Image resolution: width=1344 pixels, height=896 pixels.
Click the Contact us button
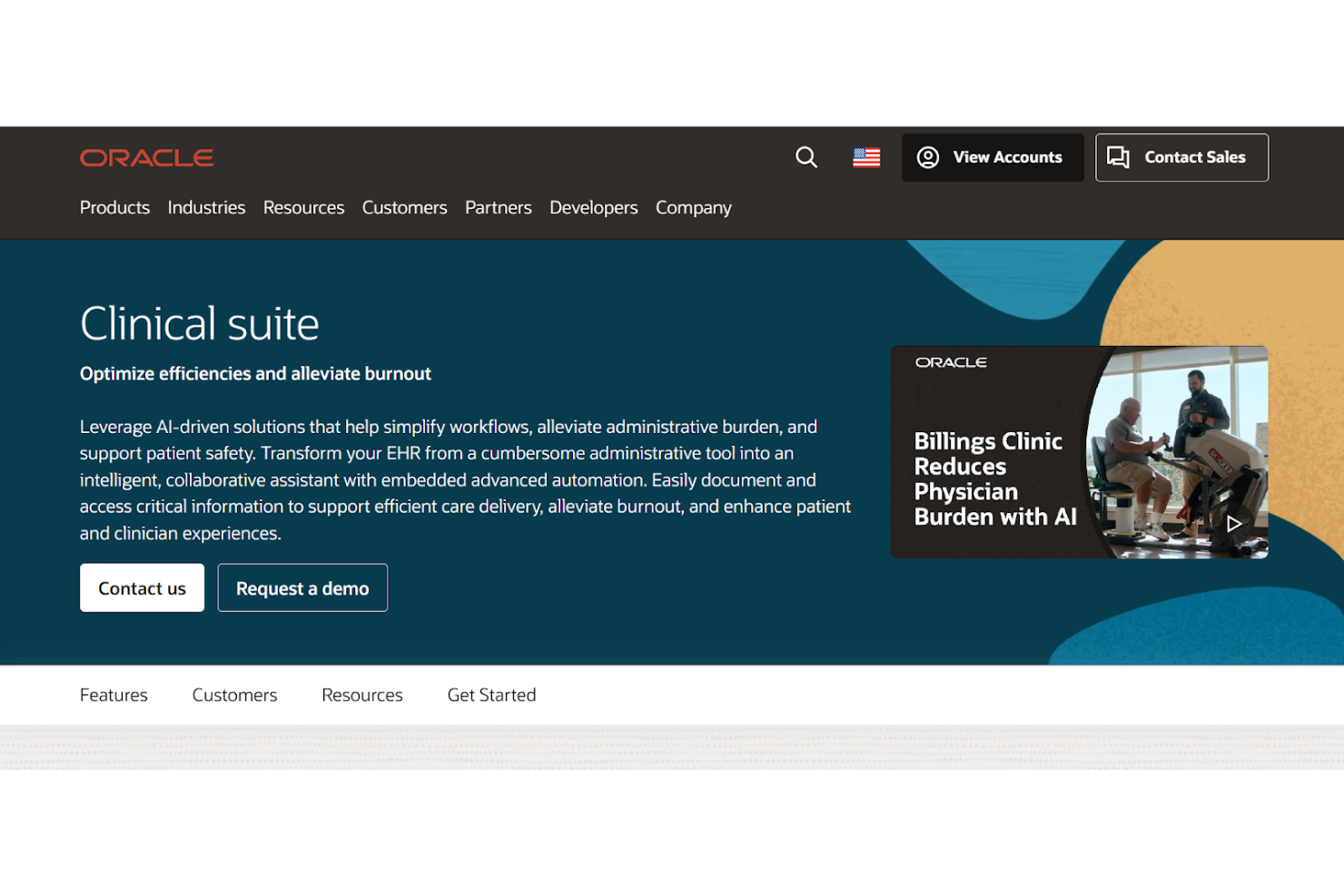(142, 587)
